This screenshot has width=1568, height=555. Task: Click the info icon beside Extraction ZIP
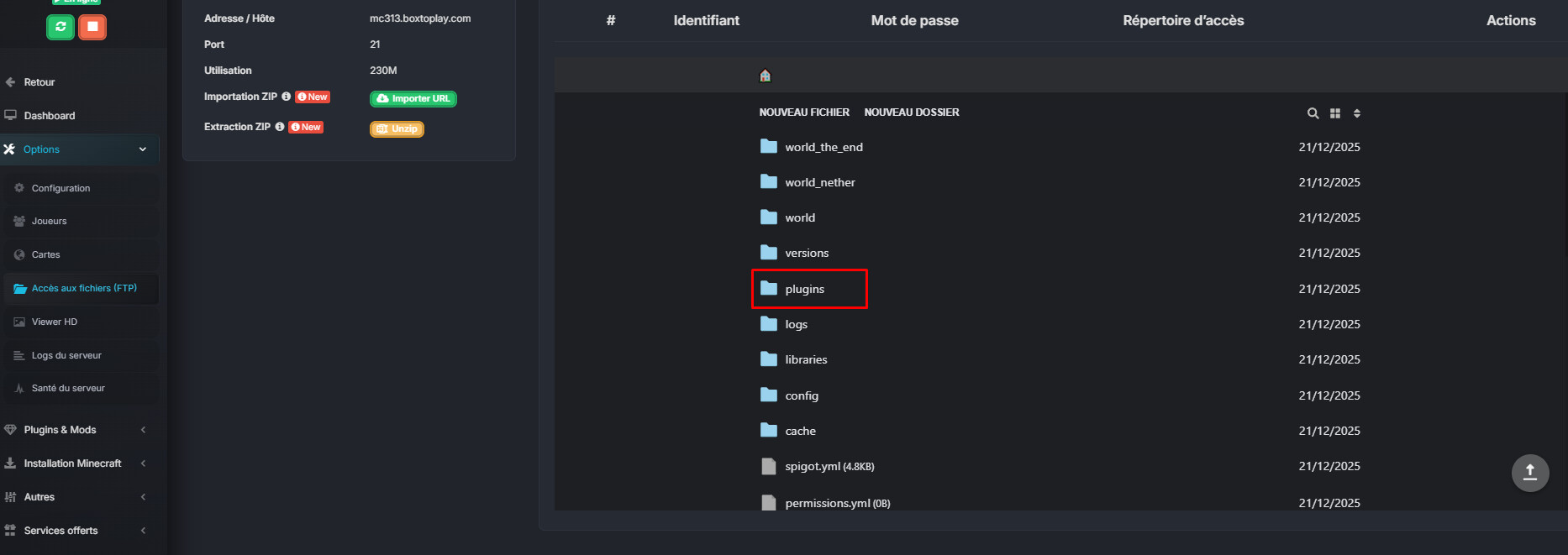point(280,127)
